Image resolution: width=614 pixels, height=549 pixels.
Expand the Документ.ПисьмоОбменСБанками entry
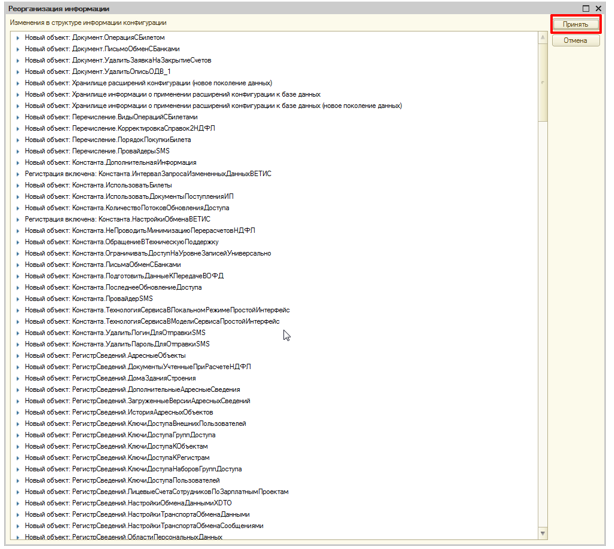pos(19,48)
